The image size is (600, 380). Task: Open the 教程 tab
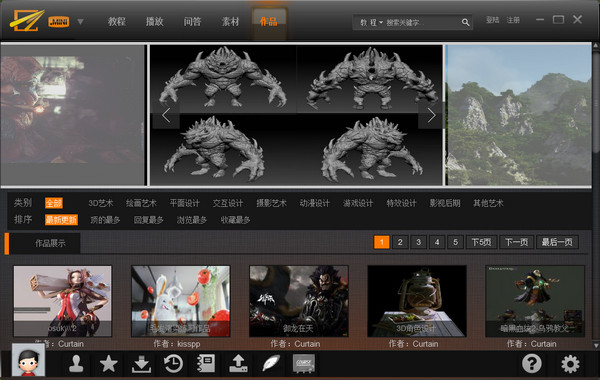coord(116,21)
